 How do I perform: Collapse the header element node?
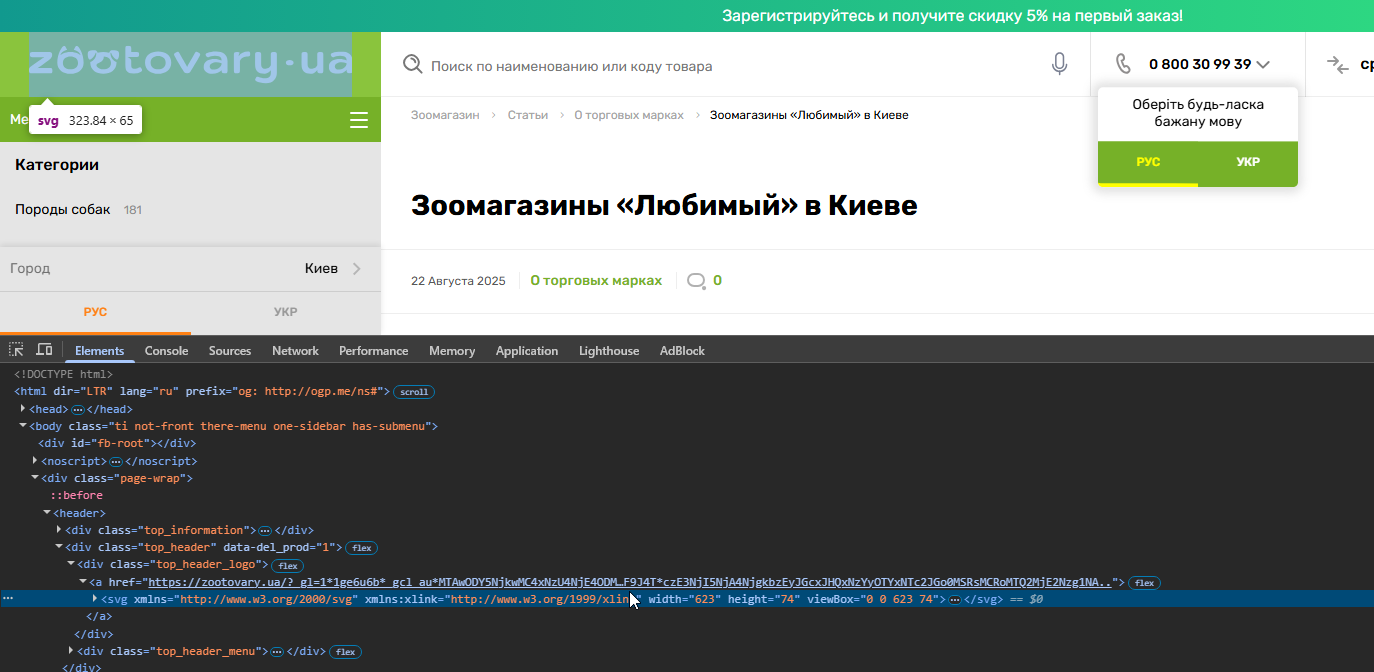tap(47, 513)
